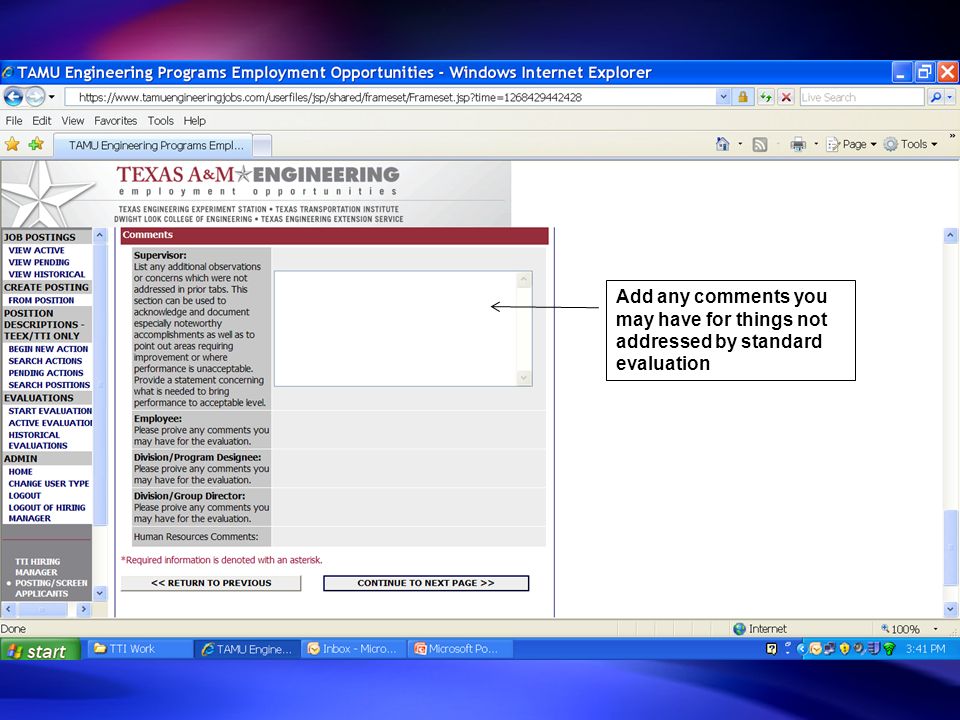960x720 pixels.
Task: Click the search magnifier button
Action: point(935,97)
